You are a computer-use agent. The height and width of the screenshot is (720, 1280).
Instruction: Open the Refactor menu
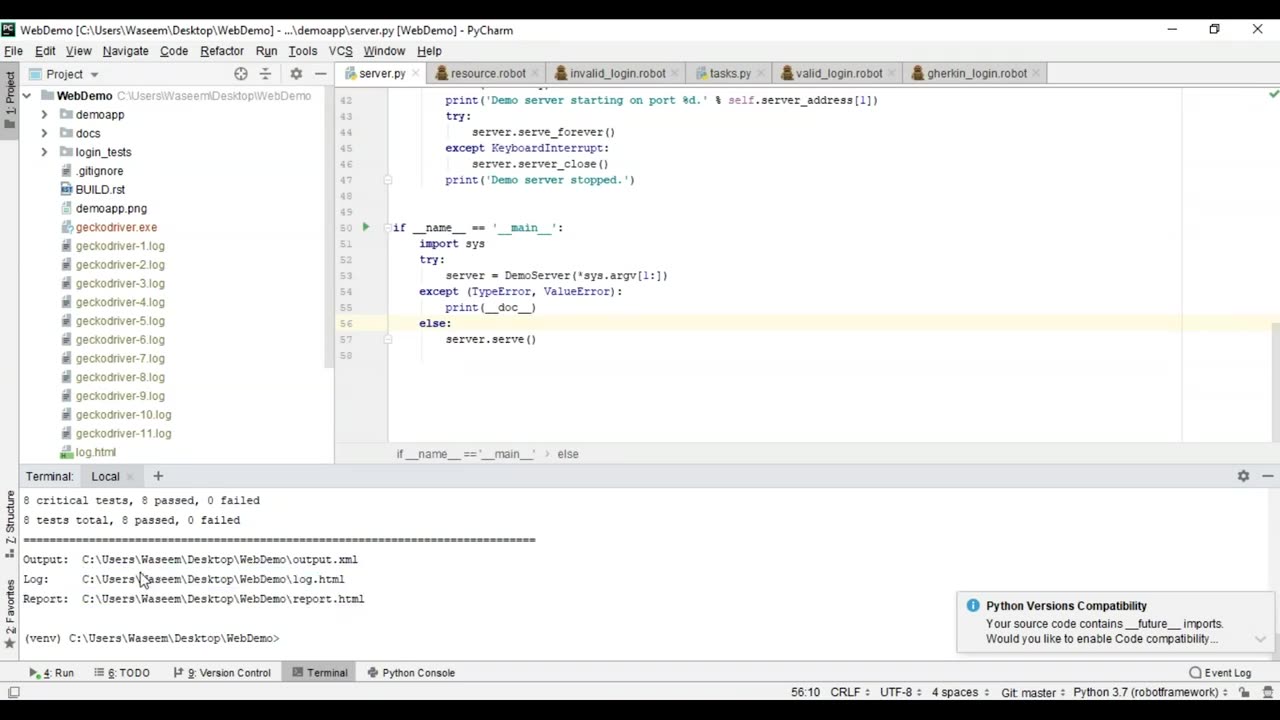pyautogui.click(x=222, y=51)
